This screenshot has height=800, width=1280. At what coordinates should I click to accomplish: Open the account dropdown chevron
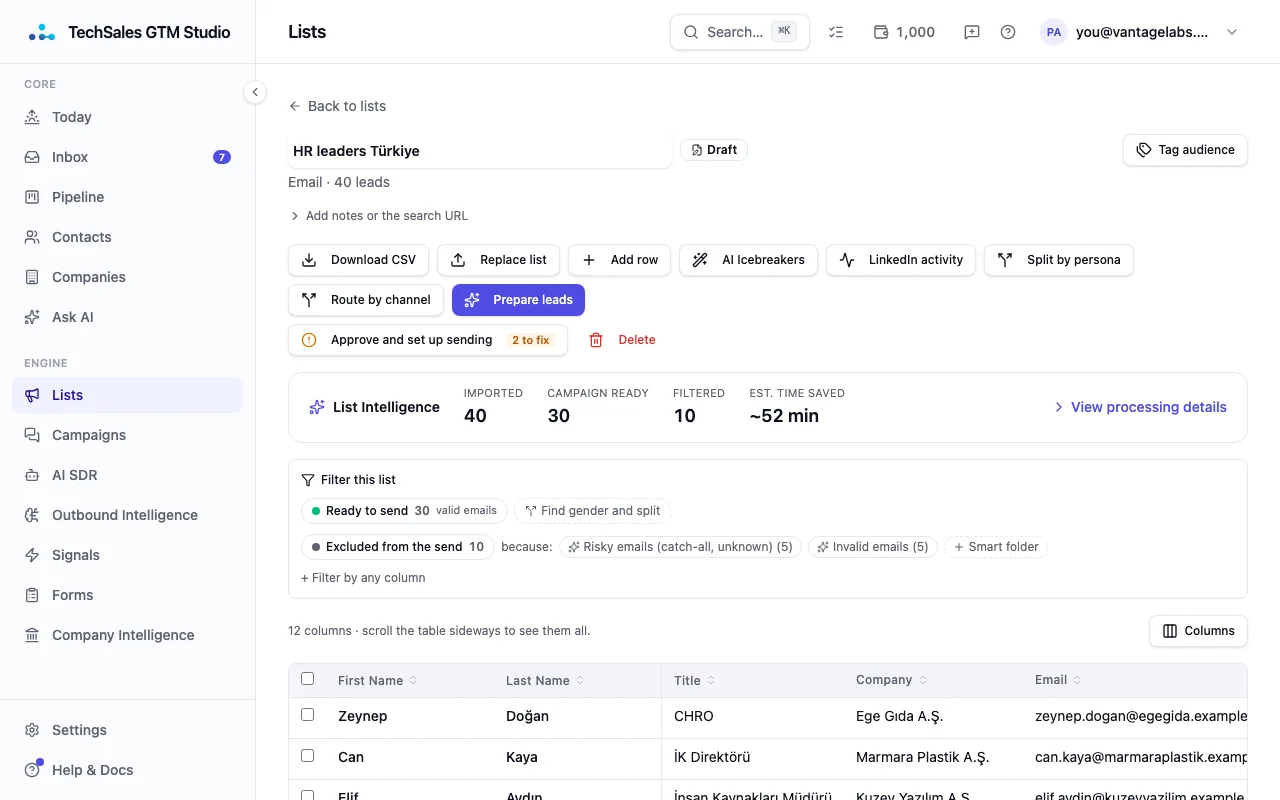[x=1232, y=32]
